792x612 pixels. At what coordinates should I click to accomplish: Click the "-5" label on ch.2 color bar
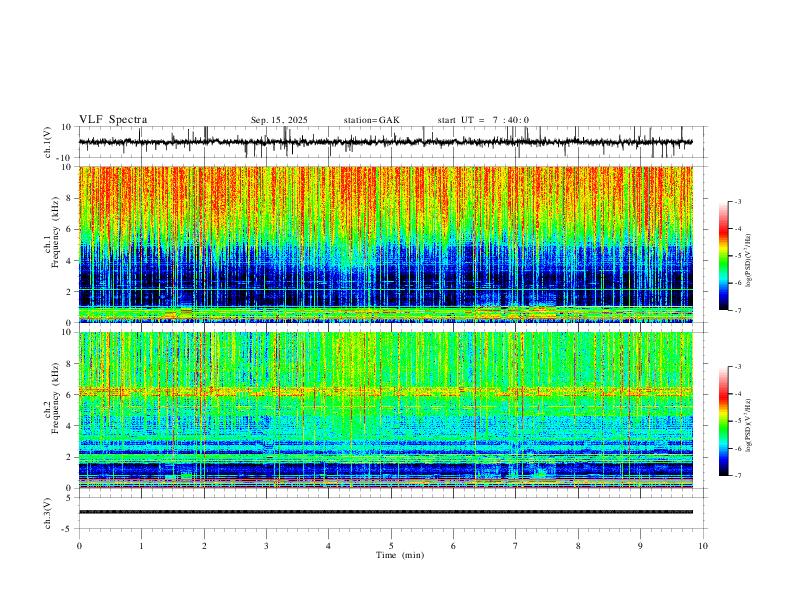pyautogui.click(x=737, y=421)
